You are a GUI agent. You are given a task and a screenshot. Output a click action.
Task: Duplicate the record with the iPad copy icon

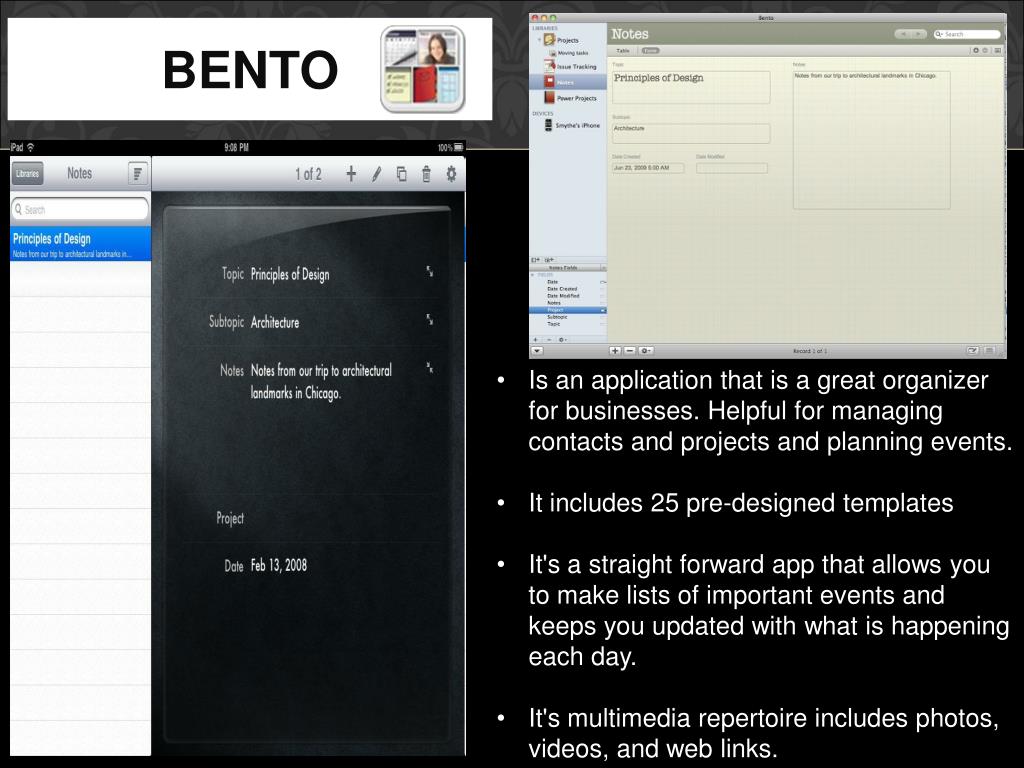[x=401, y=174]
